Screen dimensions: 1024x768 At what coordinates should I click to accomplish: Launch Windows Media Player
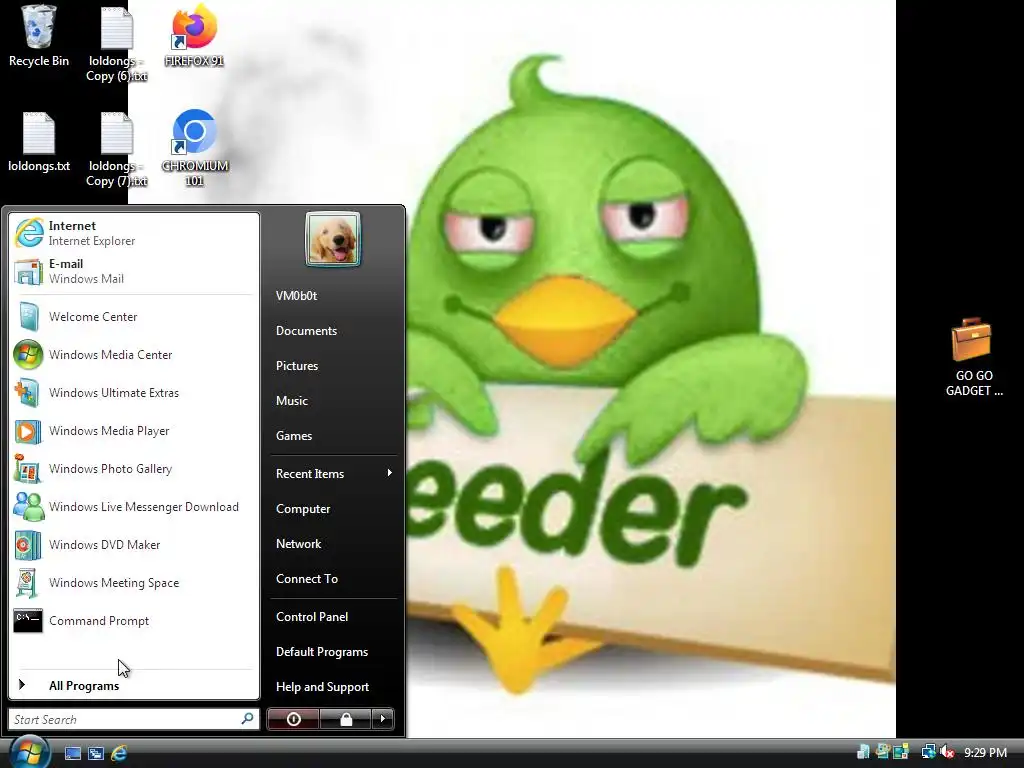tap(134, 431)
